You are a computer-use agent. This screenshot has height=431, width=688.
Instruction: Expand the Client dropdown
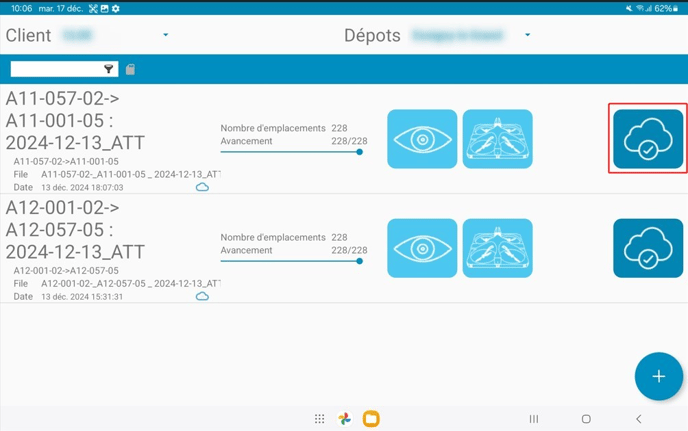(x=165, y=36)
